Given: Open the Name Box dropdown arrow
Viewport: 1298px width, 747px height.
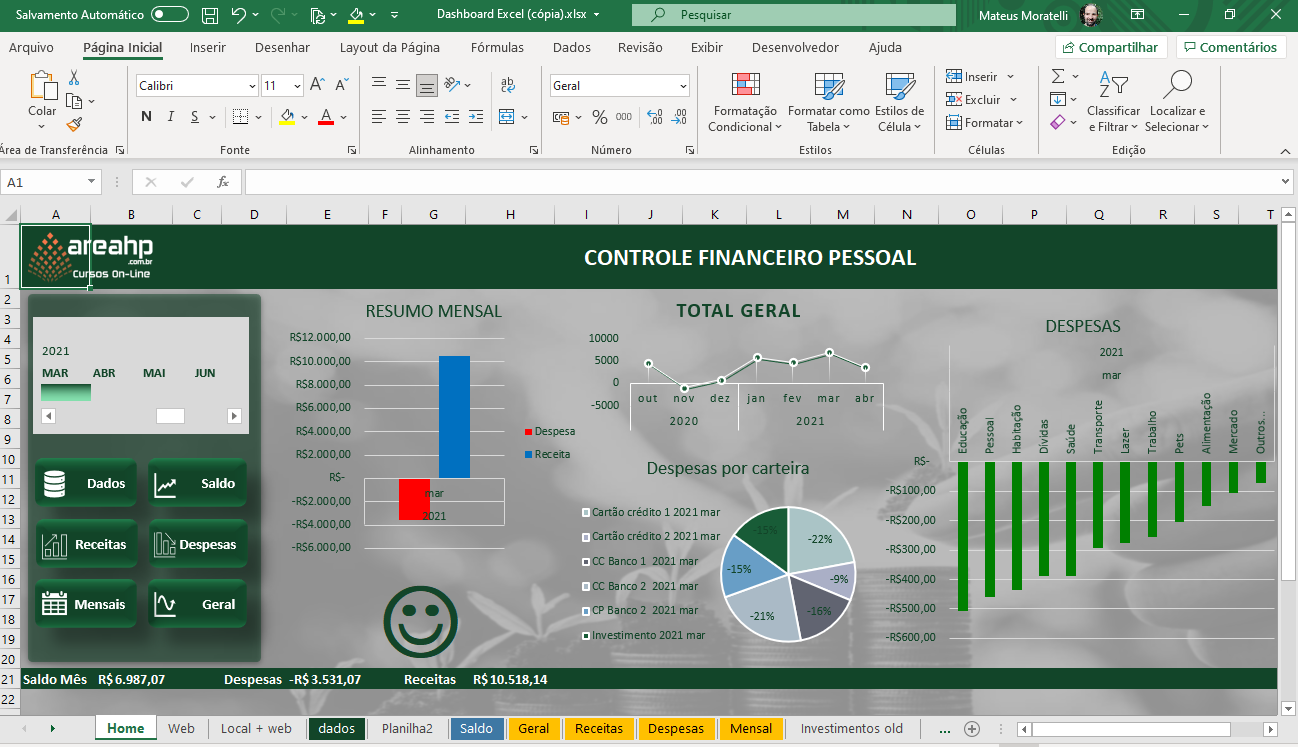Looking at the screenshot, I should pos(92,182).
